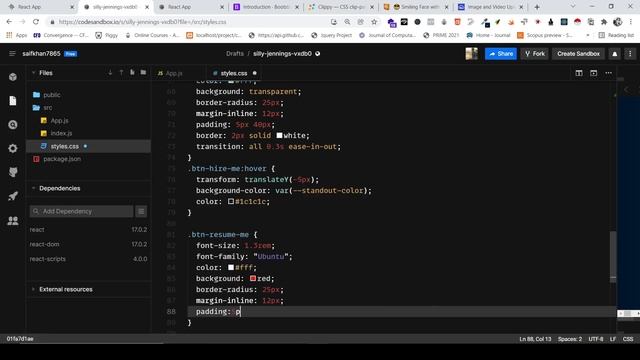640x360 pixels.
Task: Click the LF line ending indicator
Action: (x=613, y=339)
